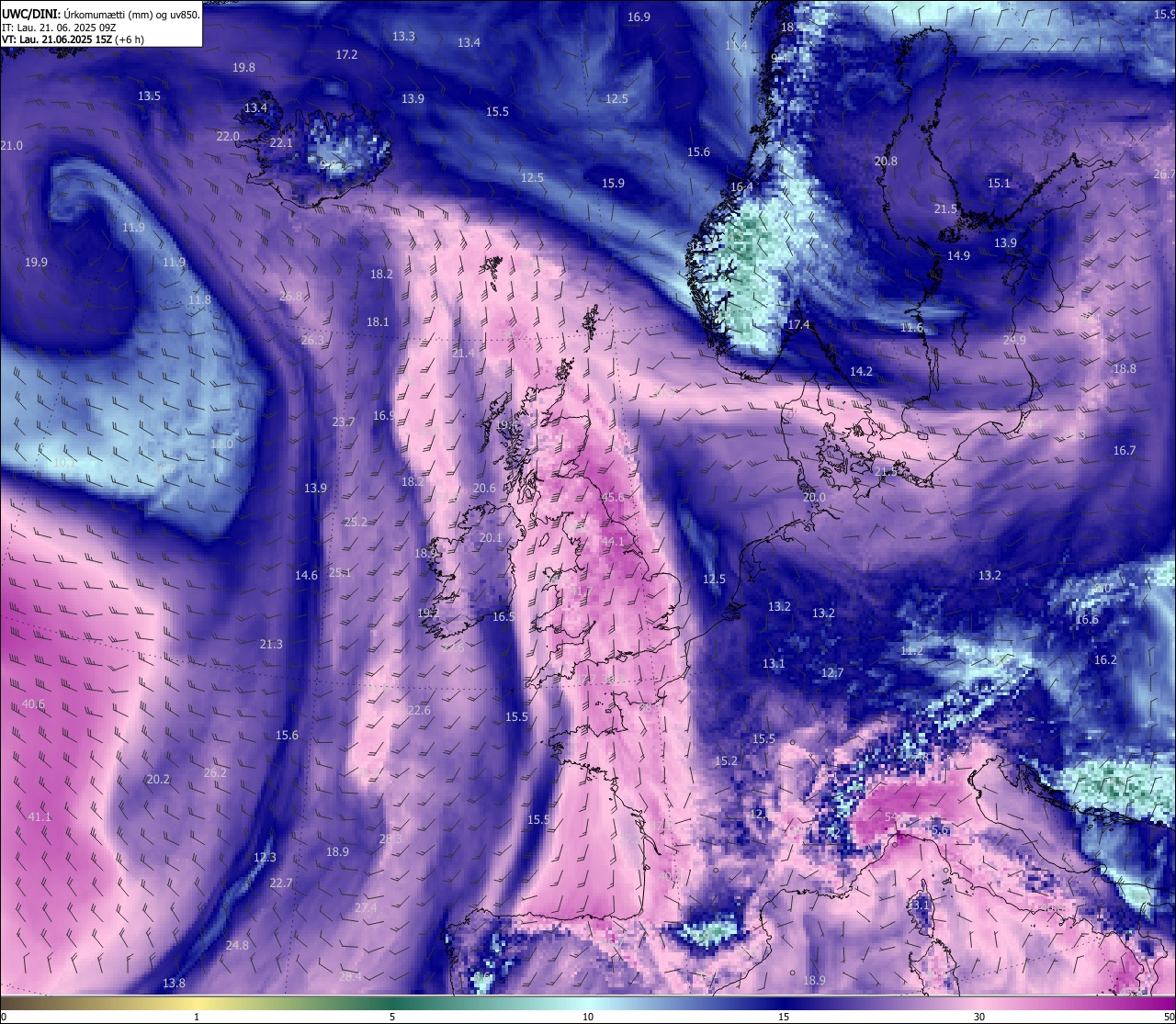
Task: Click the 24.8 value label
Action: click(237, 946)
